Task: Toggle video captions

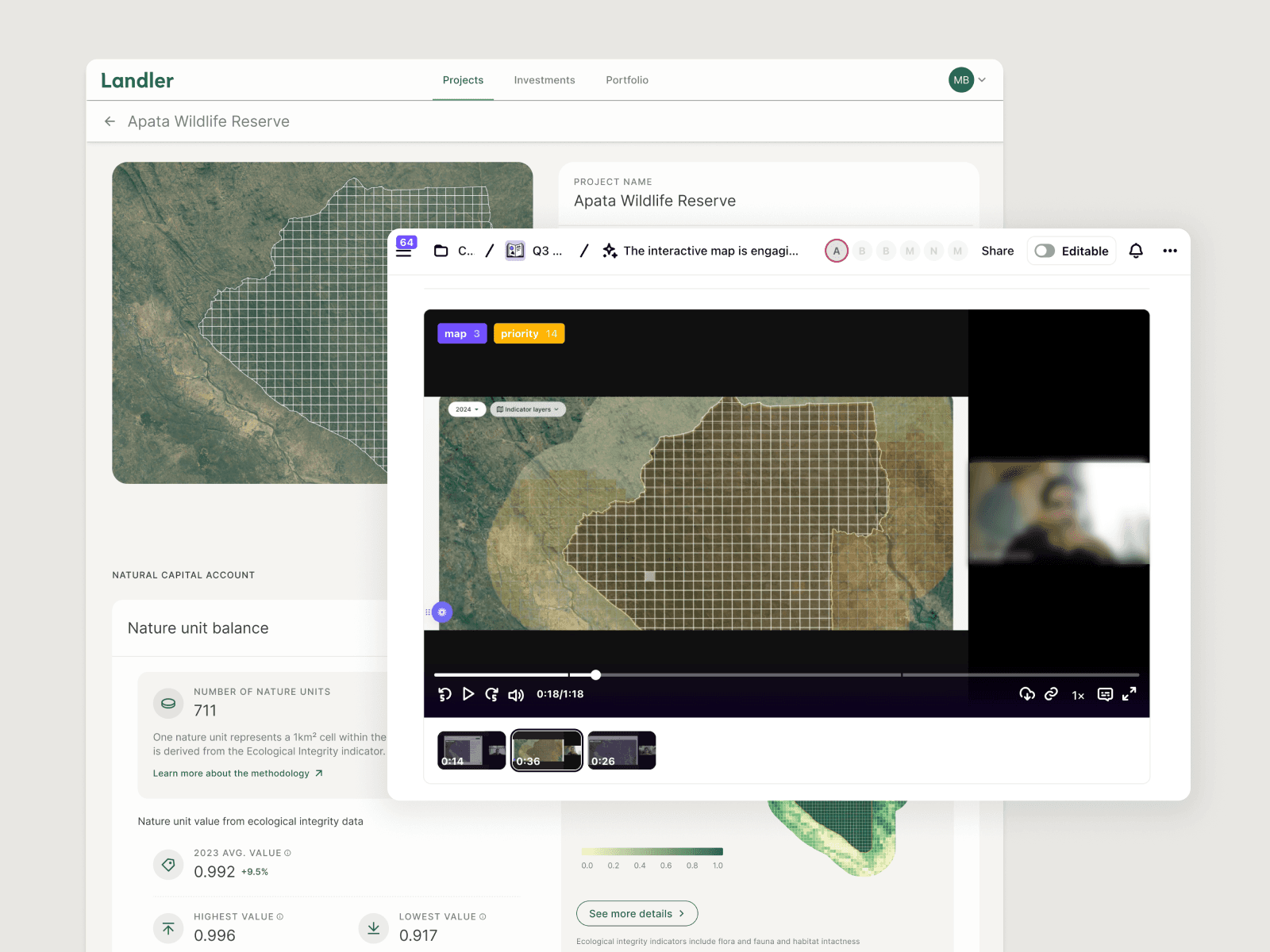Action: pos(1105,694)
